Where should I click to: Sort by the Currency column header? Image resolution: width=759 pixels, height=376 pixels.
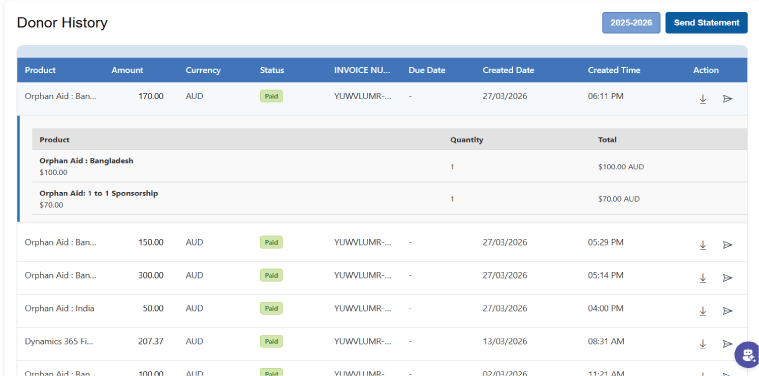203,70
